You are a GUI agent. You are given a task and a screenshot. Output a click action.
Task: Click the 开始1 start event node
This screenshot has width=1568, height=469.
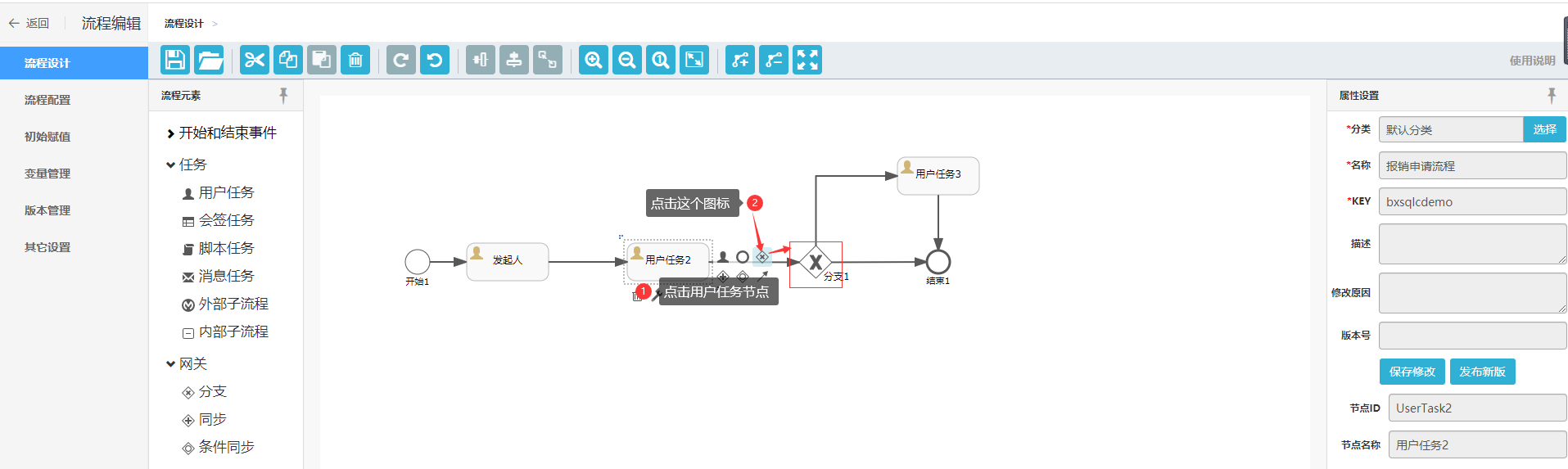pyautogui.click(x=418, y=262)
